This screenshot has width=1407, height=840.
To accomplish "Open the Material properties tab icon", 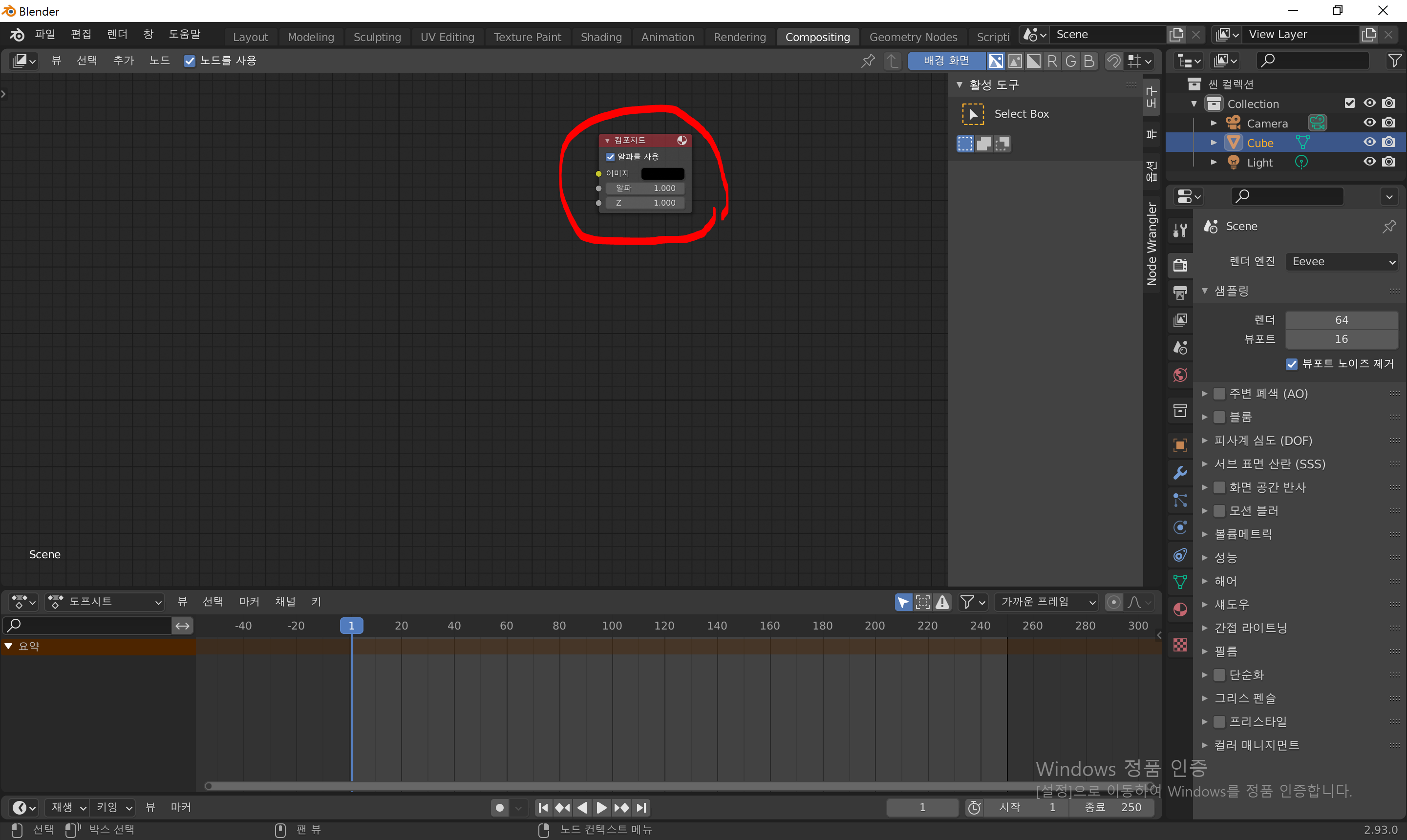I will [1180, 609].
